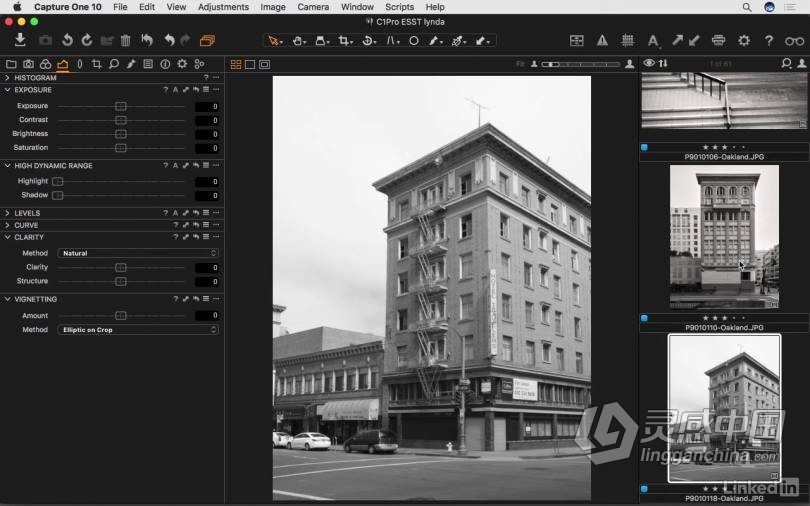Open the Scripts menu
Viewport: 810px width, 506px height.
[399, 7]
